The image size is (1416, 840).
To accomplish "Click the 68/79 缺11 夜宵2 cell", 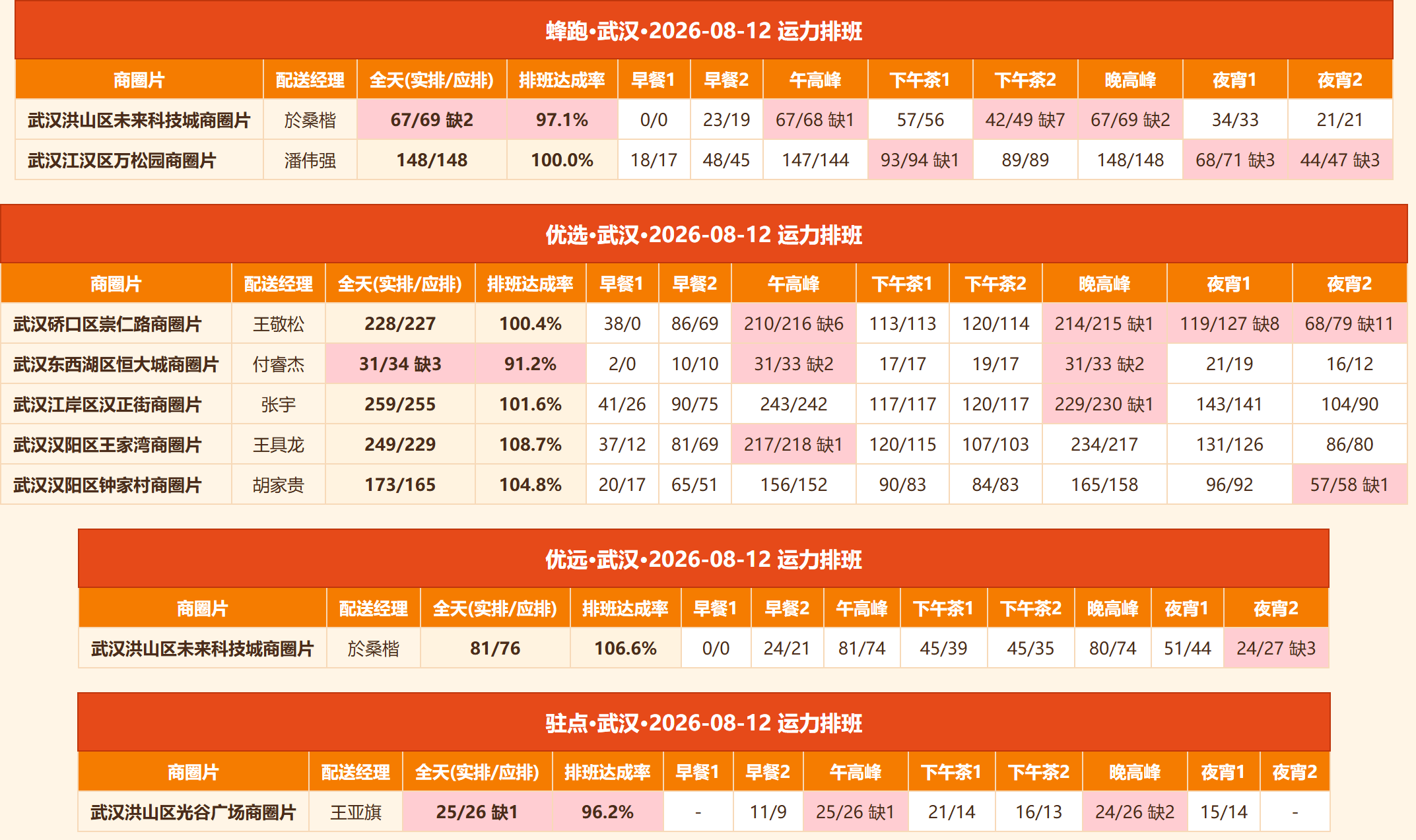I will (x=1349, y=324).
